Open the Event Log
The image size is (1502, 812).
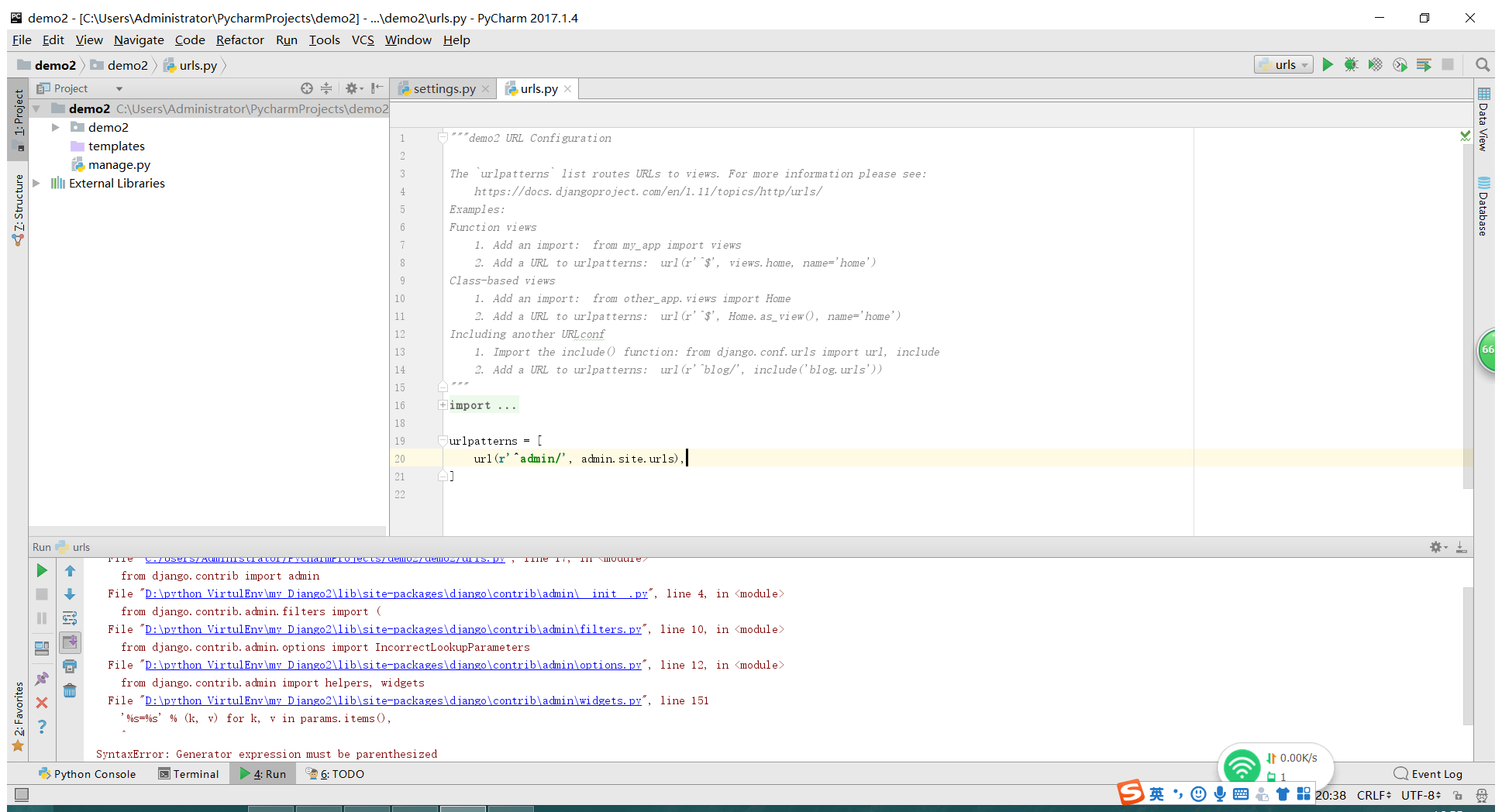[x=1428, y=774]
